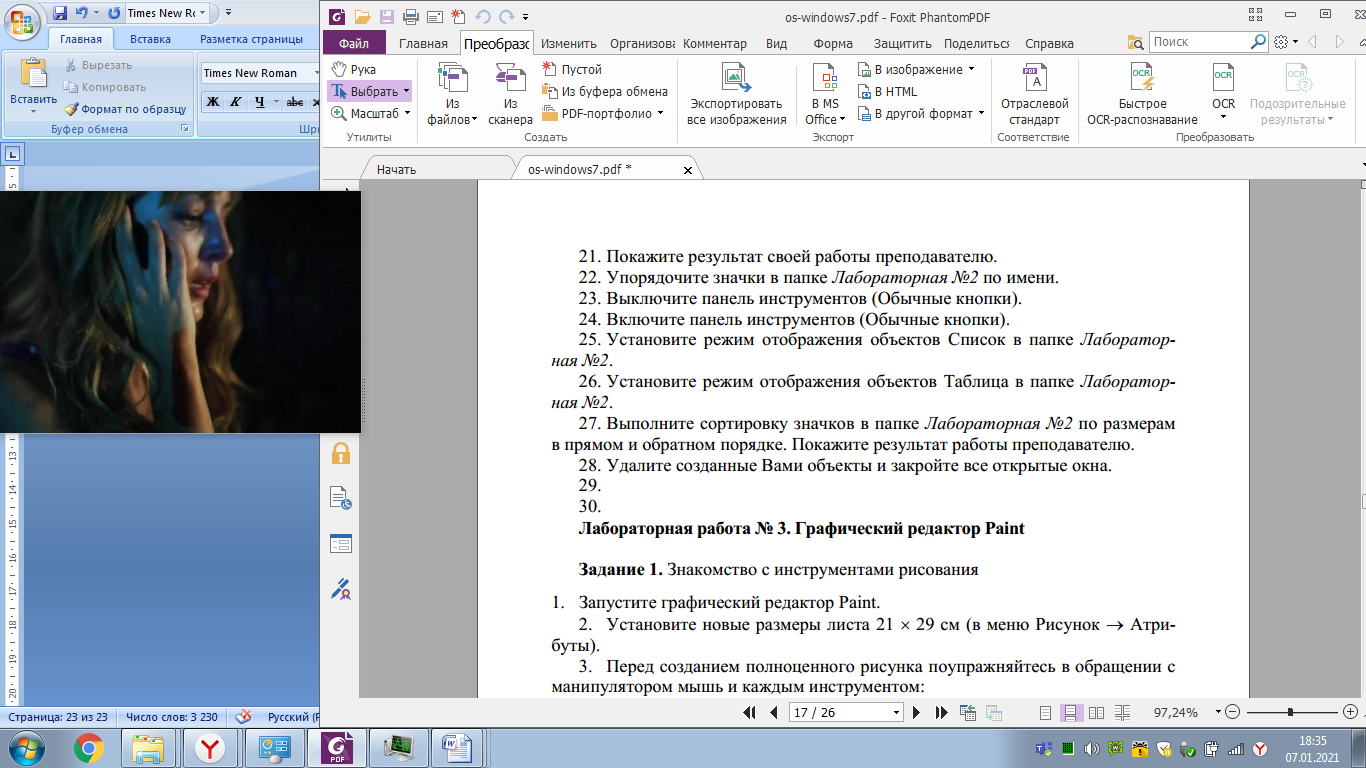Switch to single page view in Foxit
The width and height of the screenshot is (1366, 768).
pos(1046,712)
